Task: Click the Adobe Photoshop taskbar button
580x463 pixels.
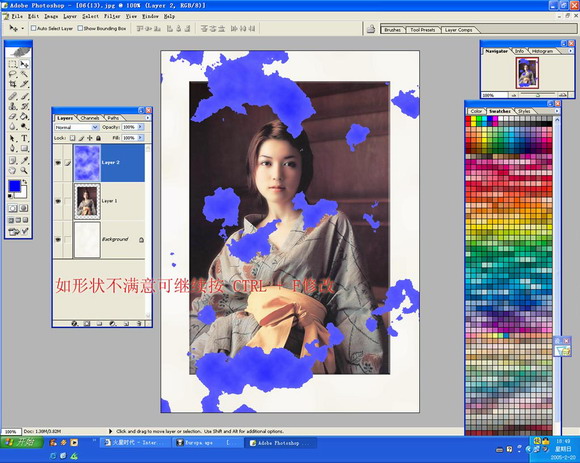Action: (x=280, y=443)
